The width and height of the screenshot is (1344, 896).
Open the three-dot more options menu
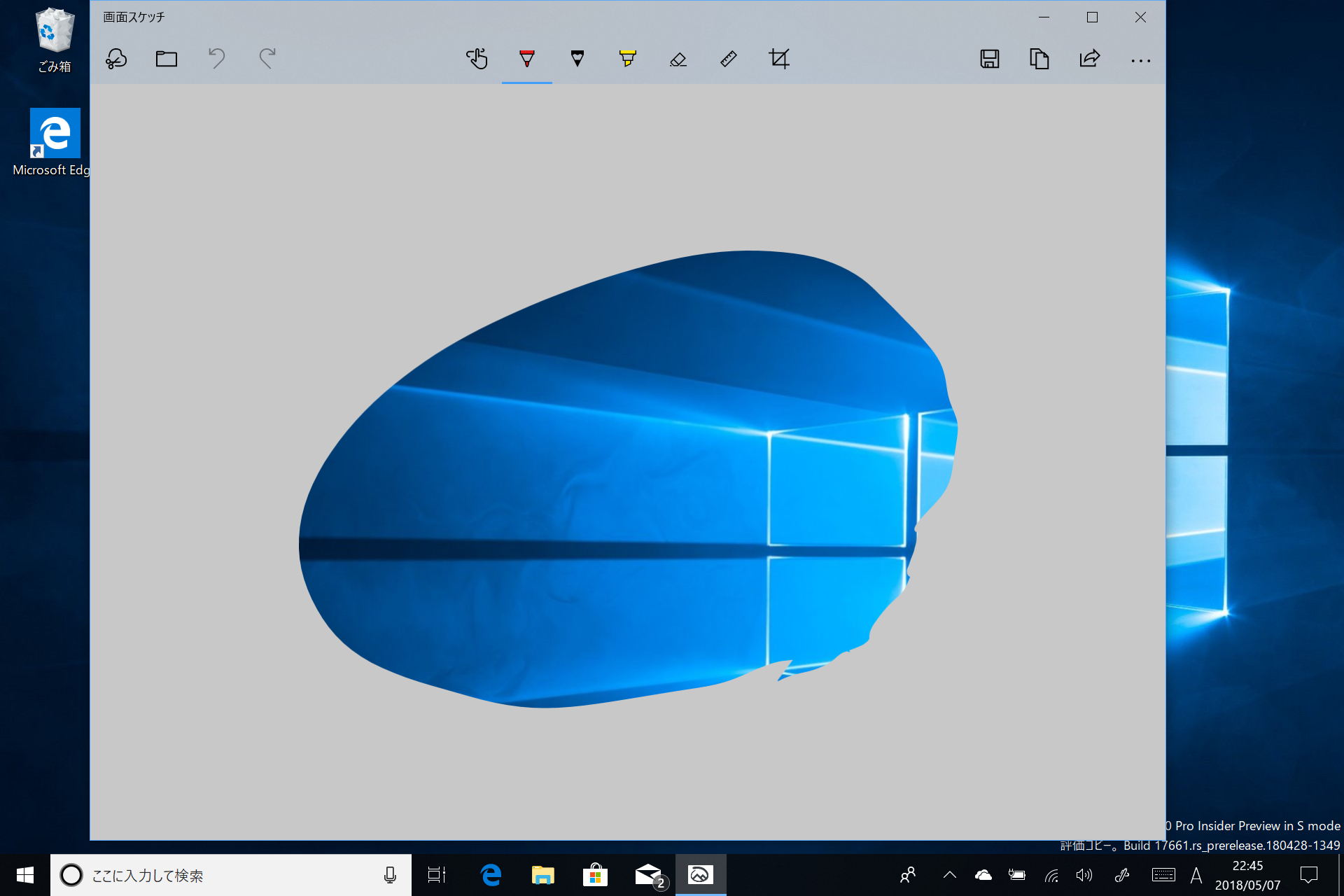1140,61
